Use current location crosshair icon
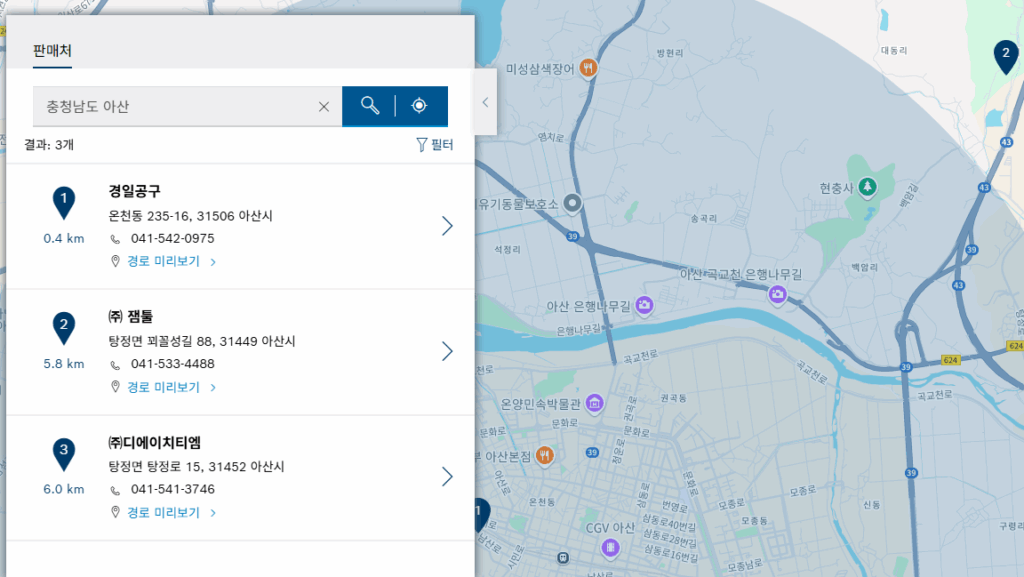 419,106
